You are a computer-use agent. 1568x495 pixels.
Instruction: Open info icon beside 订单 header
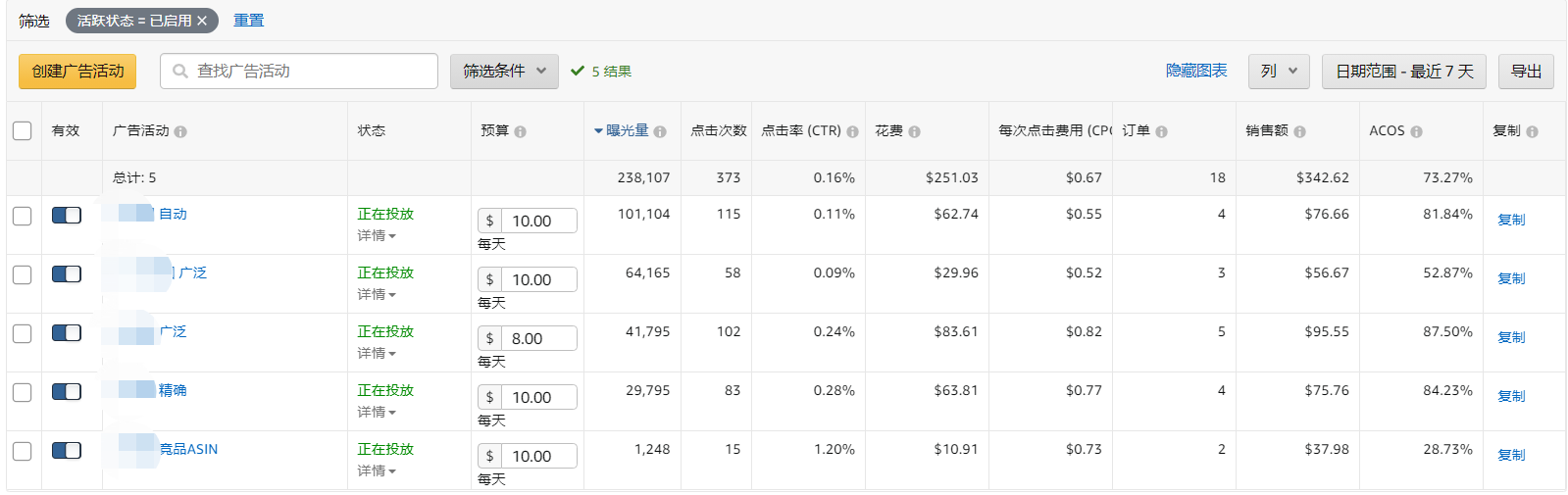(1161, 131)
